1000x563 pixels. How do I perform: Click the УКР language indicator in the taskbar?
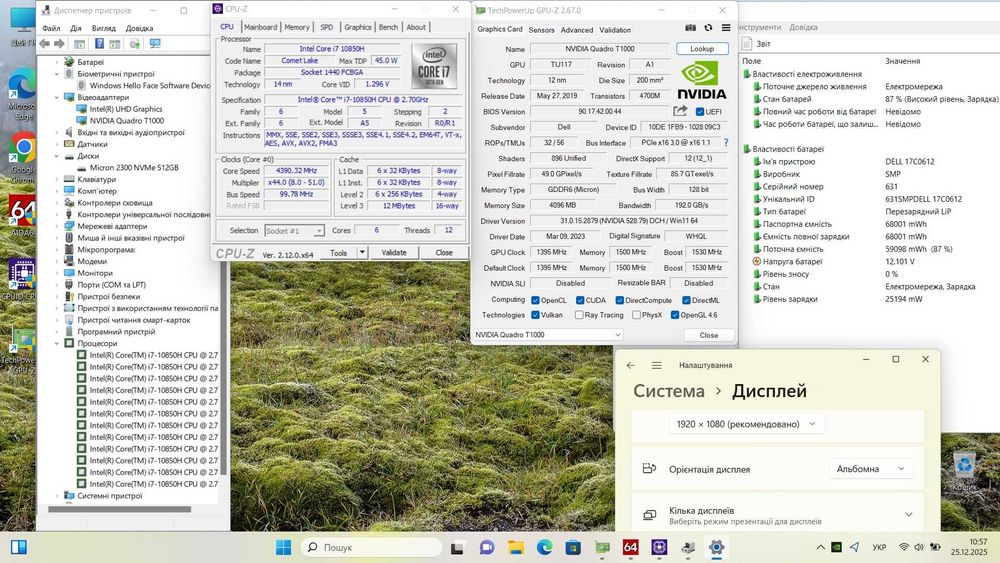pyautogui.click(x=879, y=547)
